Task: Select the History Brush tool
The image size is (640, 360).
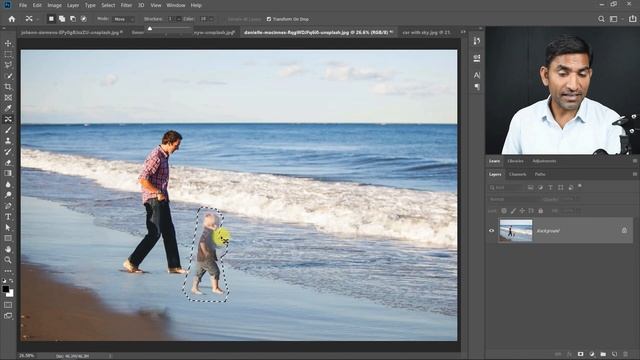Action: tap(8, 151)
